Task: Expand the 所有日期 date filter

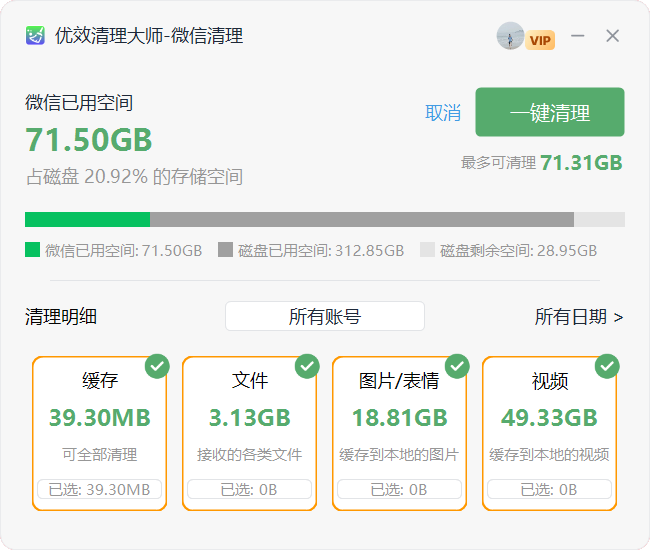Action: [579, 317]
